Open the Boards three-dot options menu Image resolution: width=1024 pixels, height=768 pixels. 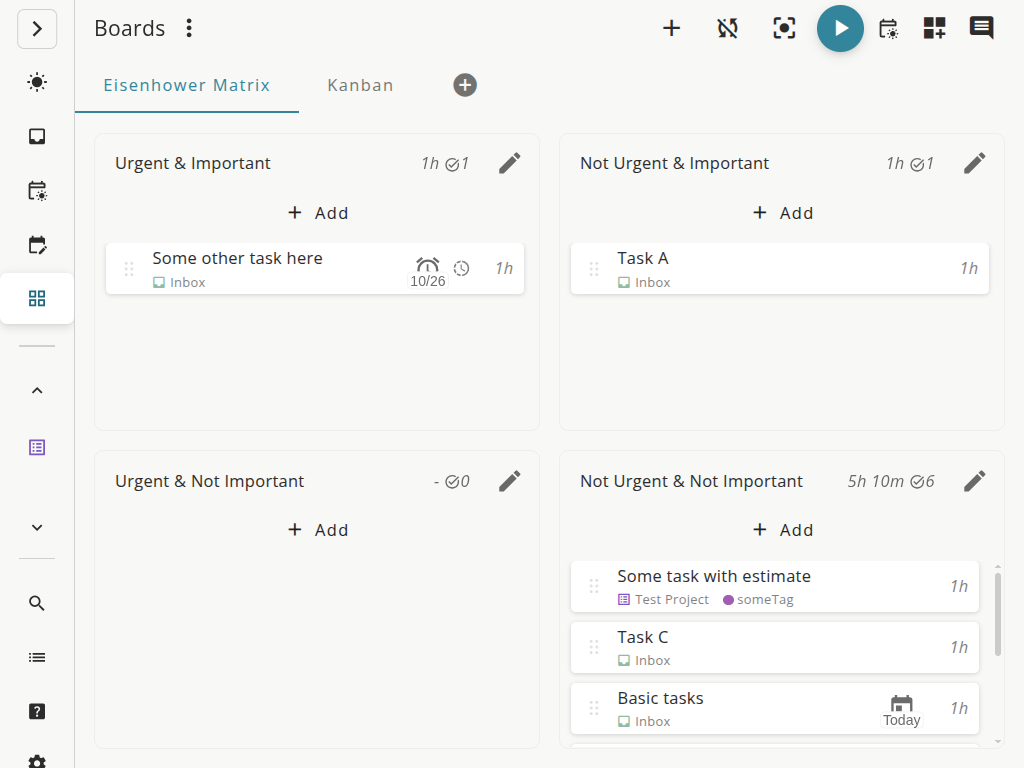(189, 29)
